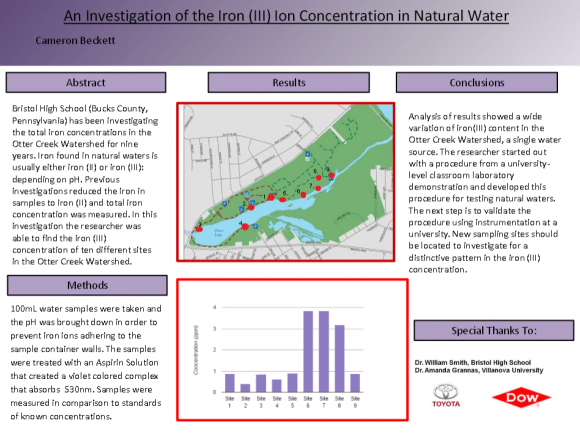Screen dimensions: 580x434
Task: Click the Results section header
Action: pyautogui.click(x=289, y=83)
